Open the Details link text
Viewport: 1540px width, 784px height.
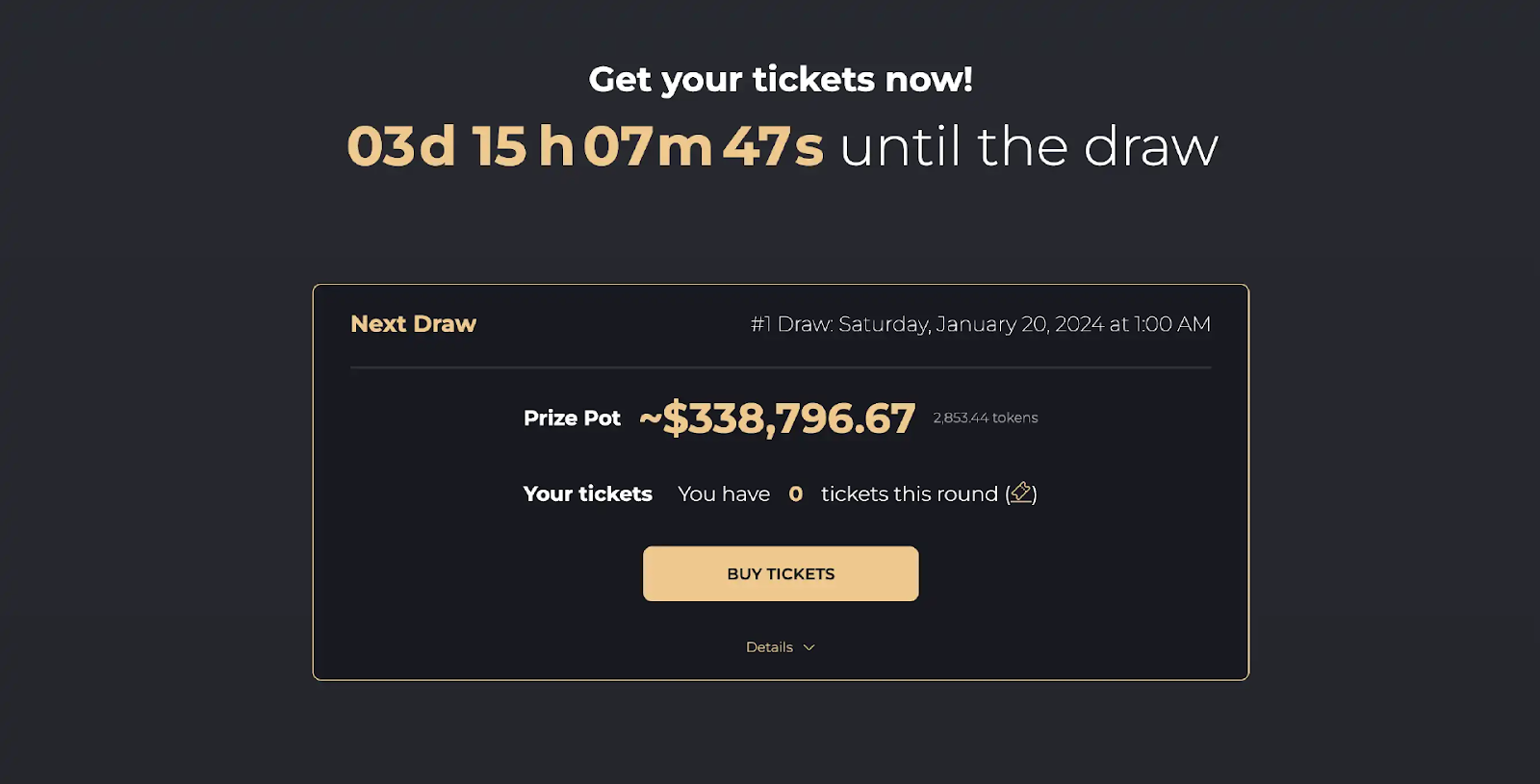click(x=769, y=647)
